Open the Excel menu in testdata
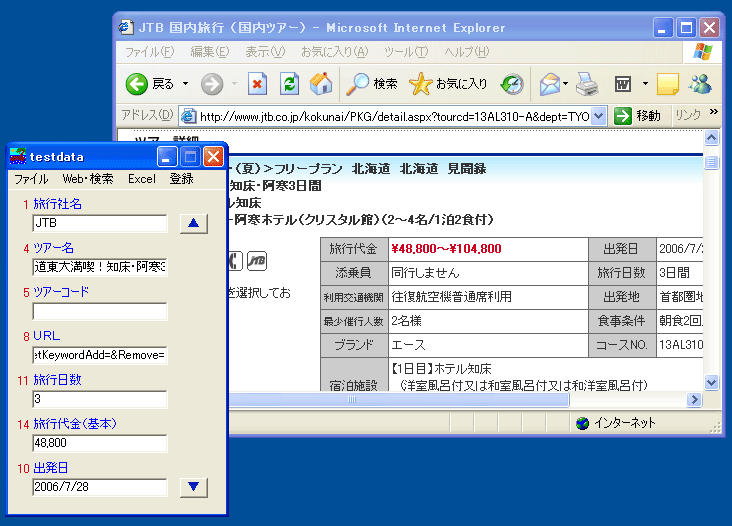 142,179
